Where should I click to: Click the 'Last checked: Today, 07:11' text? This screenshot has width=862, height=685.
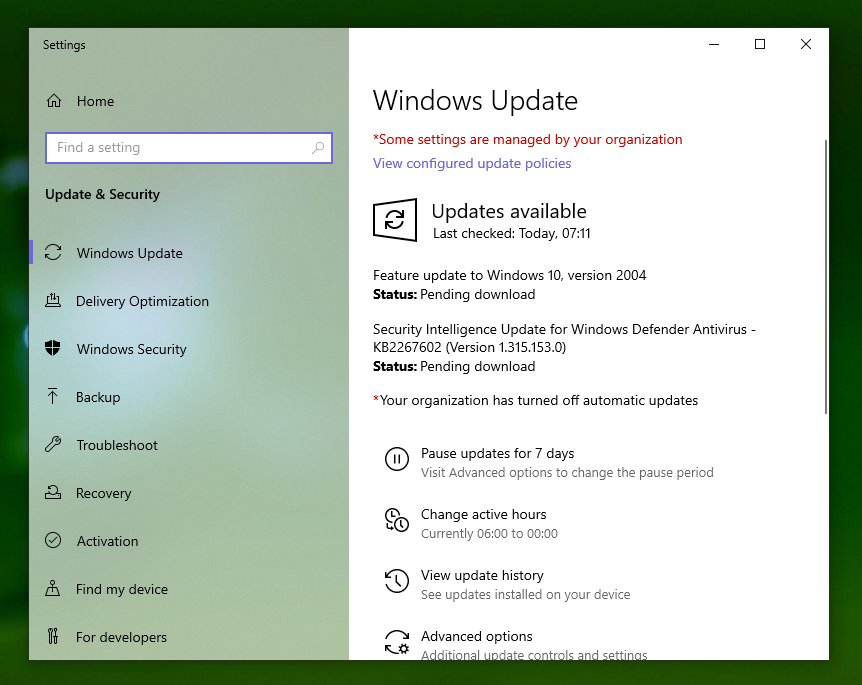tap(511, 234)
